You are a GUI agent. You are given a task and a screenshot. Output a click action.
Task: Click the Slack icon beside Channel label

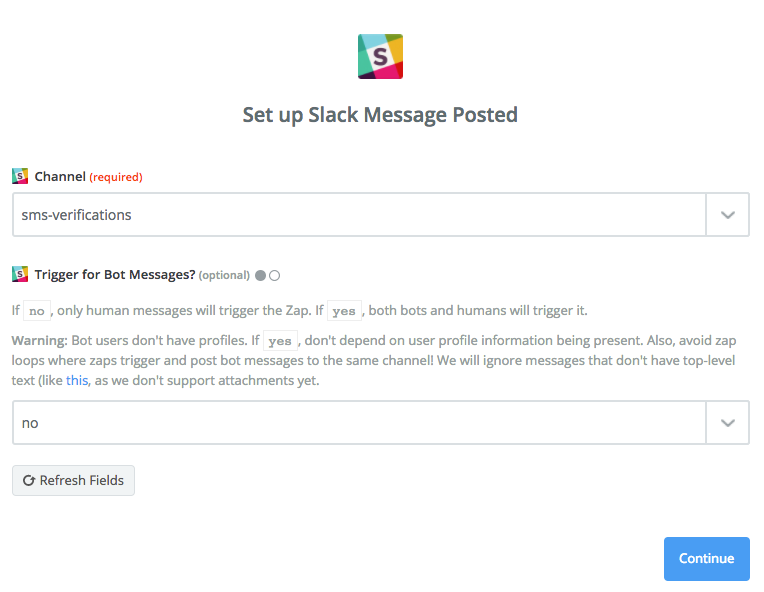point(20,176)
